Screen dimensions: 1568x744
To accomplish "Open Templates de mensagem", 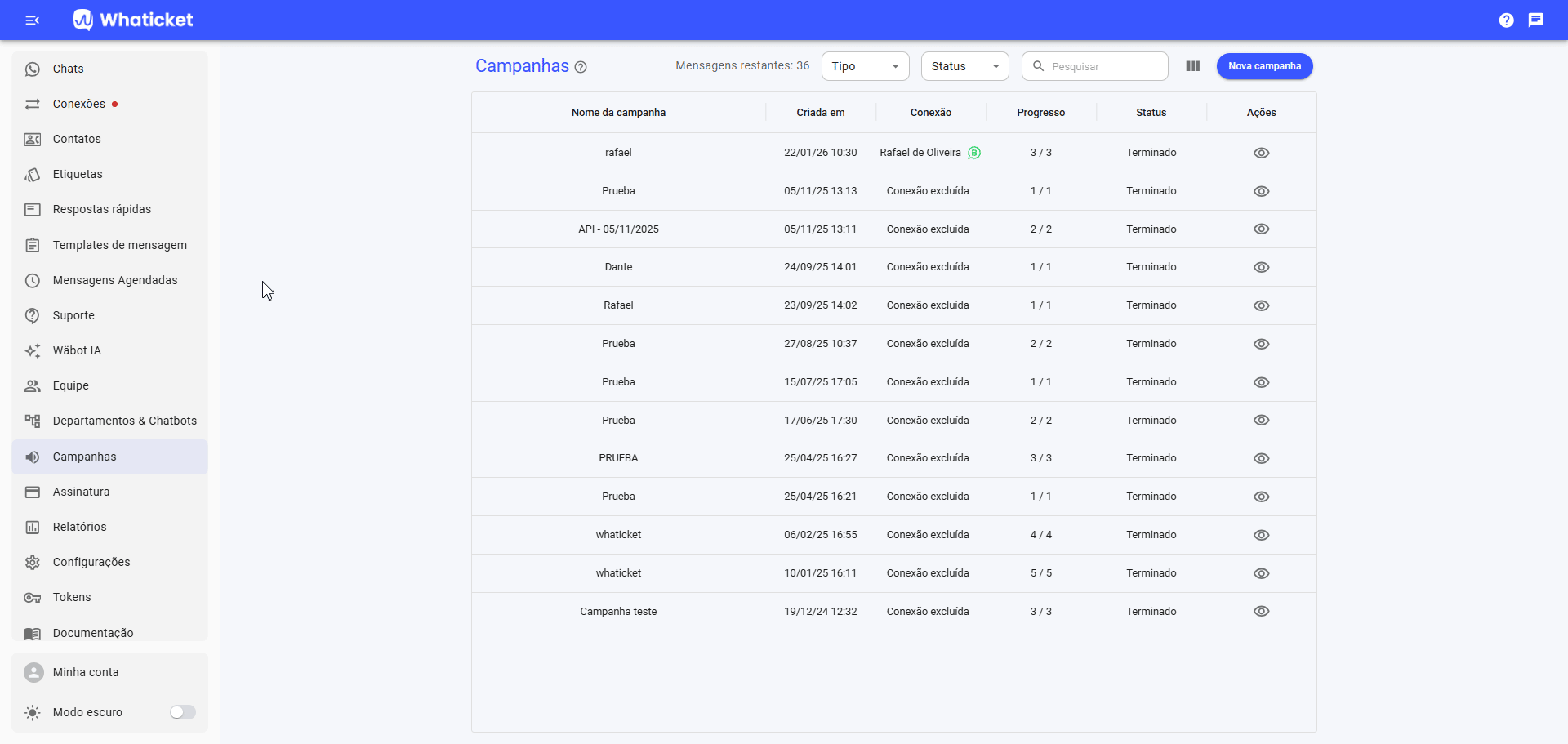I will 109,245.
